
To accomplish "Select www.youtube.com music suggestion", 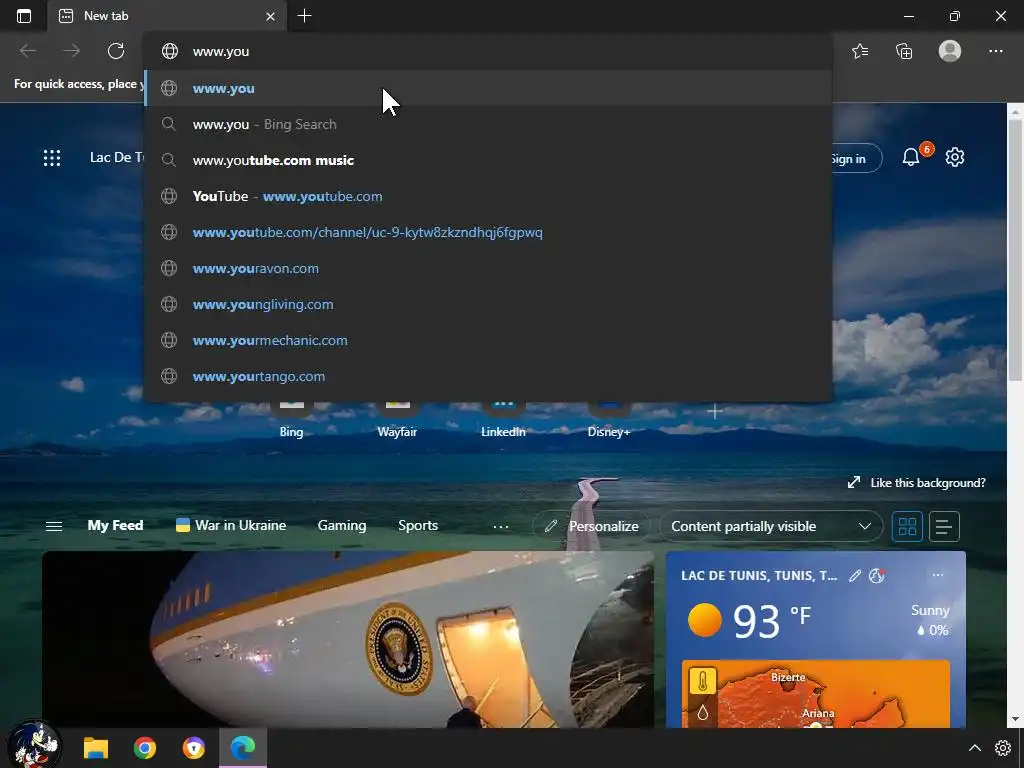I will click(487, 160).
